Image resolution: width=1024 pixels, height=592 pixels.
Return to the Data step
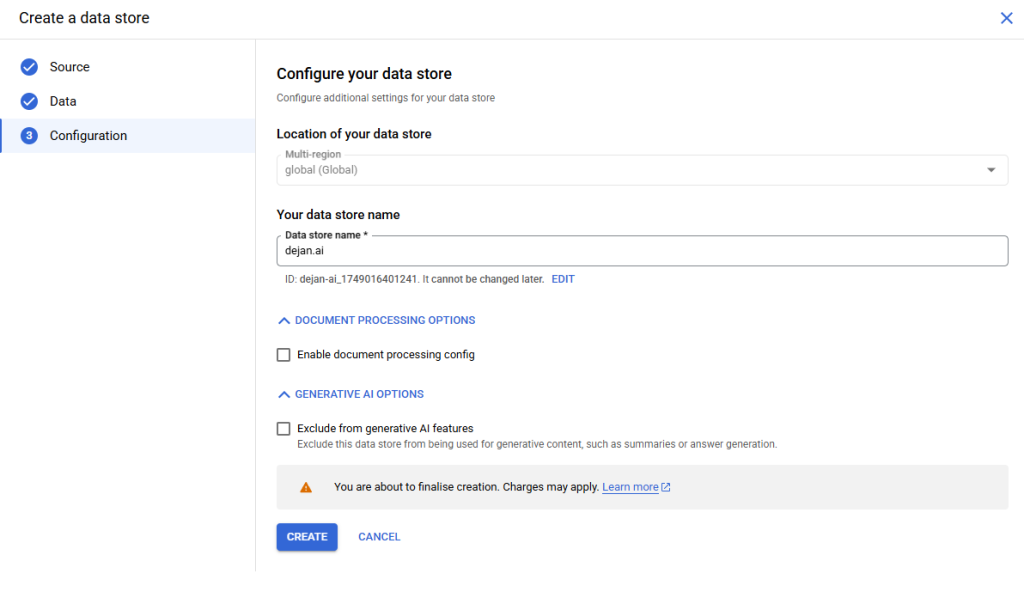tap(63, 101)
